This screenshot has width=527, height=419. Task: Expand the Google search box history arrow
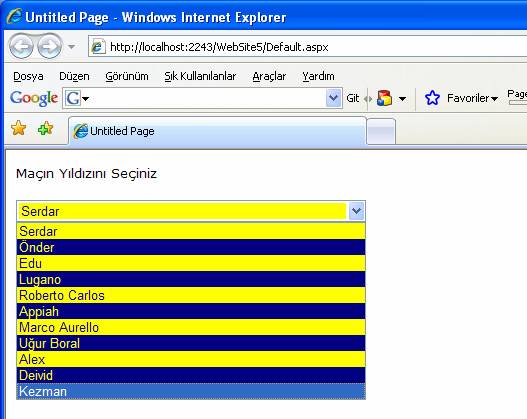point(333,98)
